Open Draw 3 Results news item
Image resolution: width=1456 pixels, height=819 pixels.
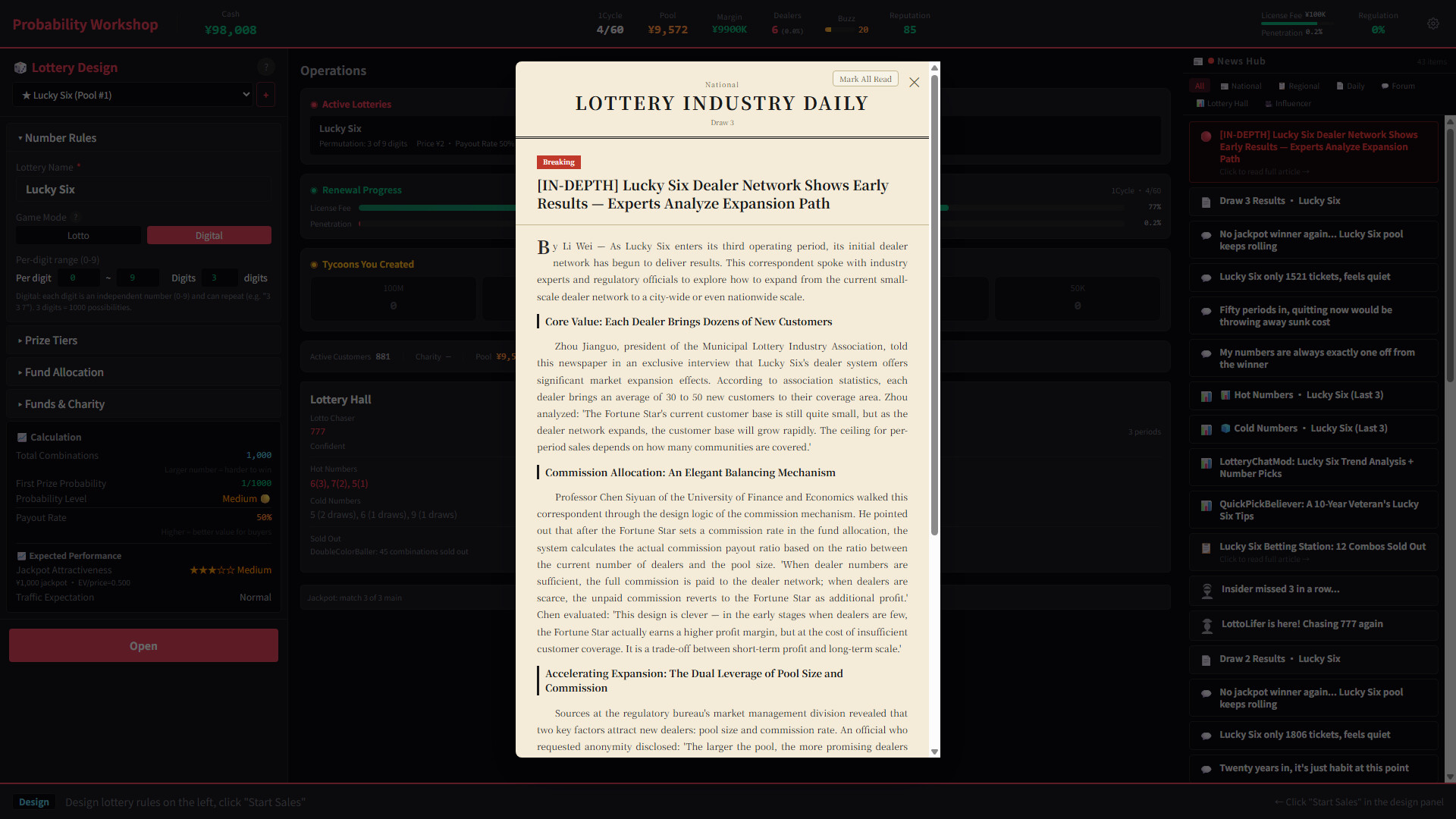[1313, 201]
